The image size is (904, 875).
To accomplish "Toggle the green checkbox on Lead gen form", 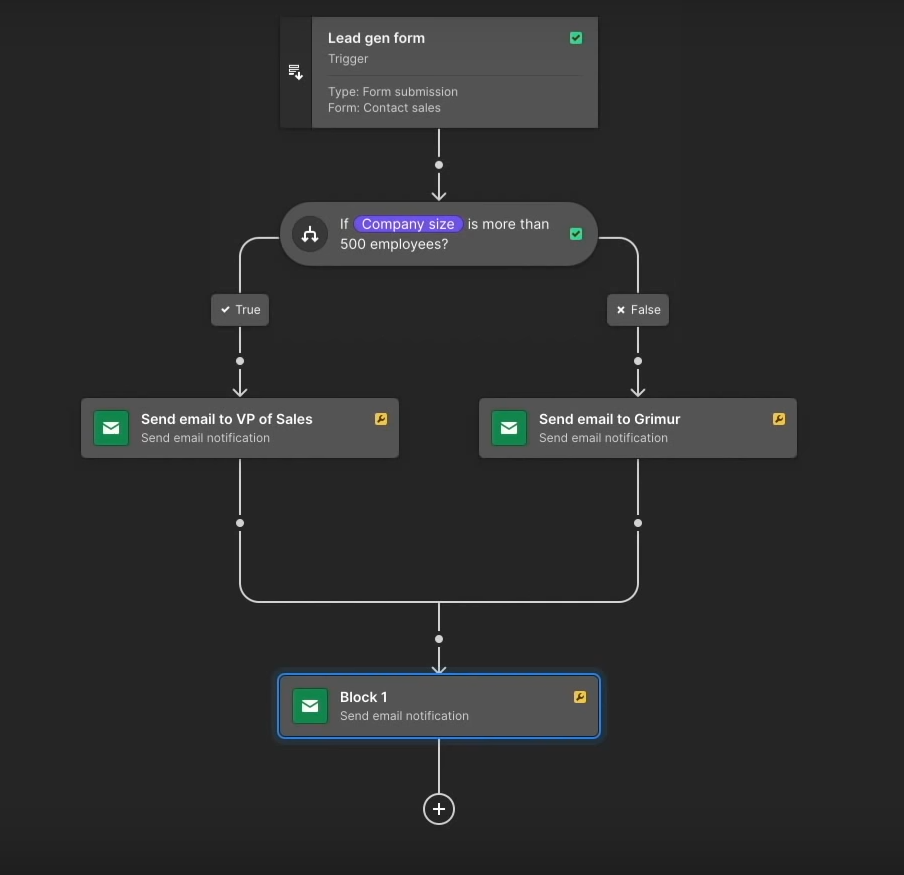I will pos(576,38).
